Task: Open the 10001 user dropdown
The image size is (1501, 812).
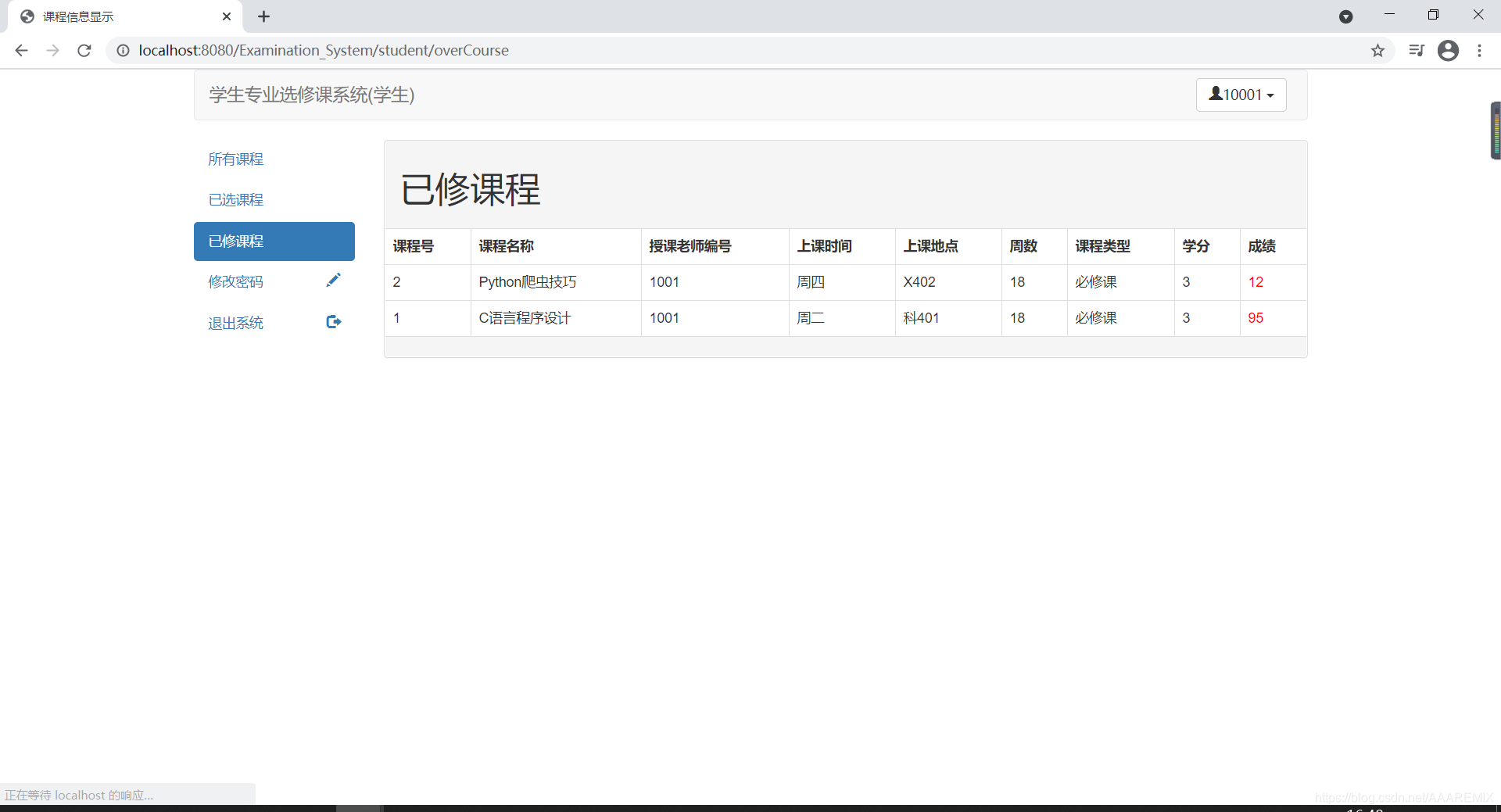Action: (1241, 95)
